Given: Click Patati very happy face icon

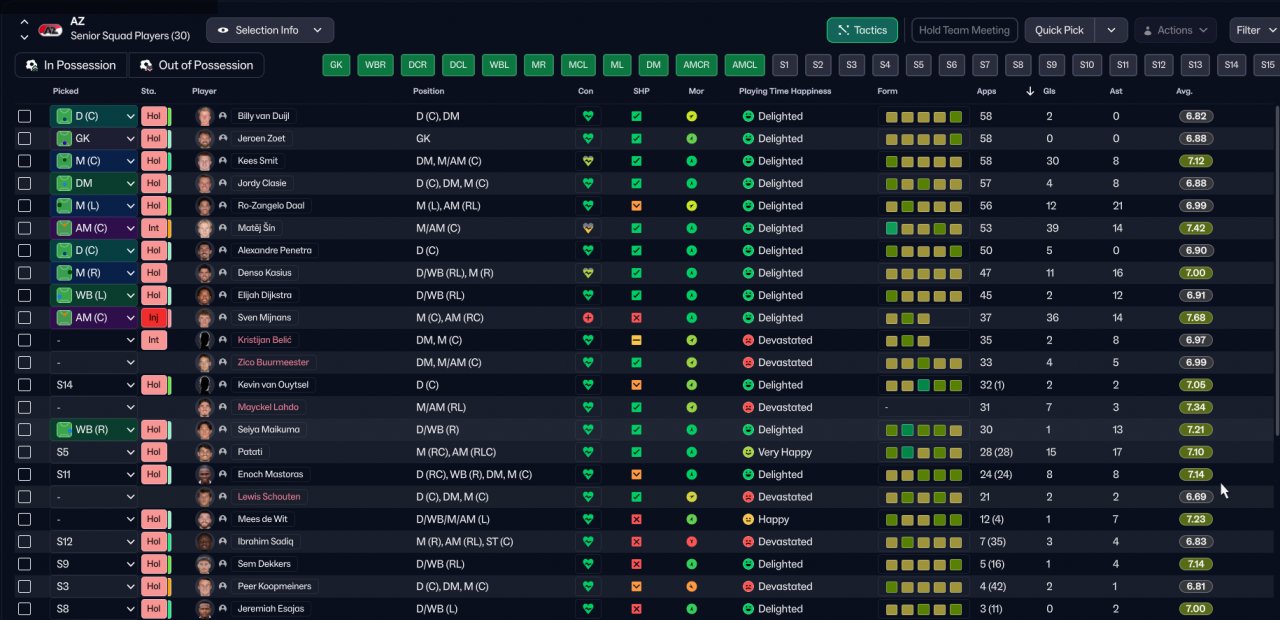Looking at the screenshot, I should 747,452.
